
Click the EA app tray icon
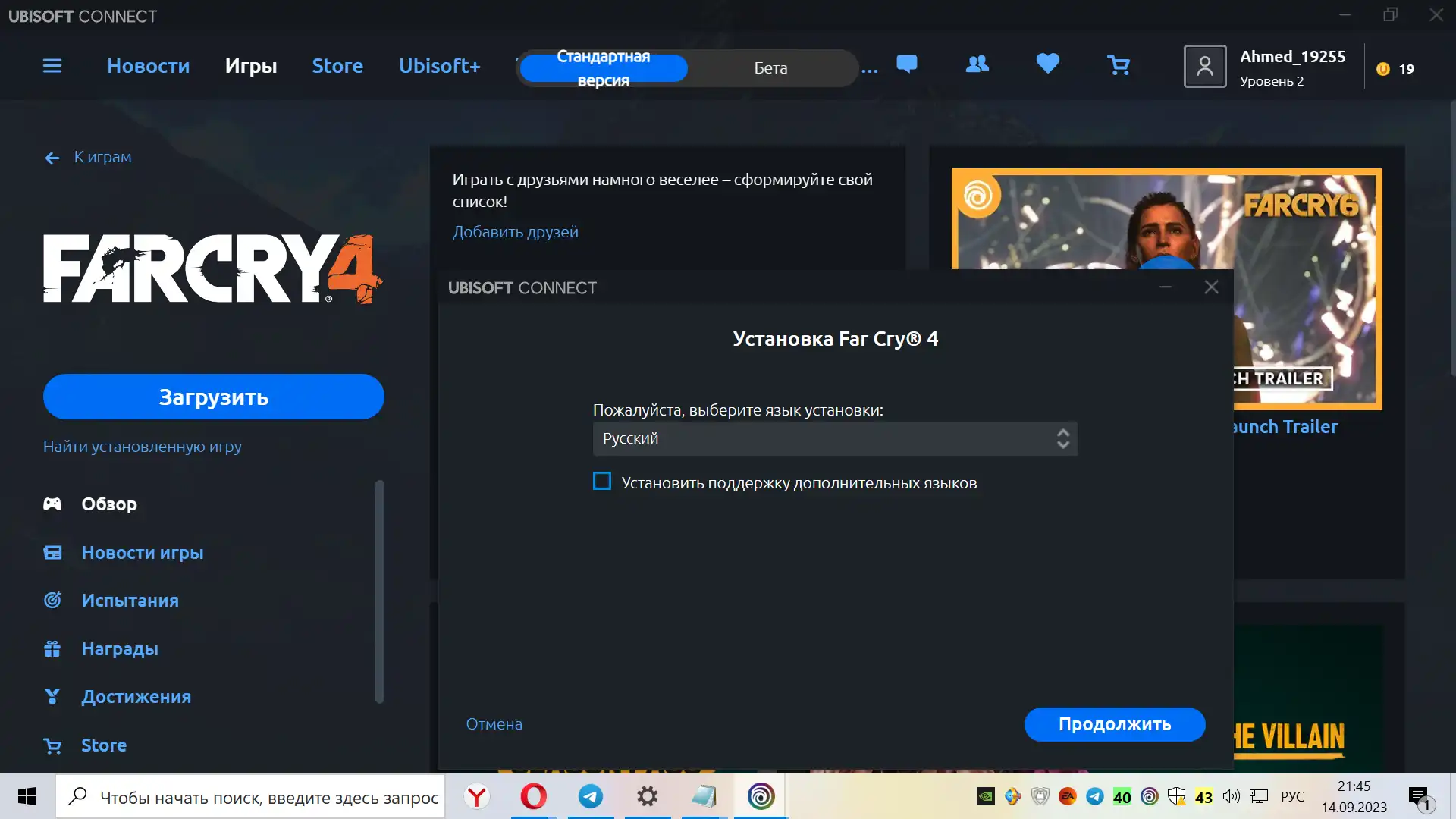tap(1068, 796)
